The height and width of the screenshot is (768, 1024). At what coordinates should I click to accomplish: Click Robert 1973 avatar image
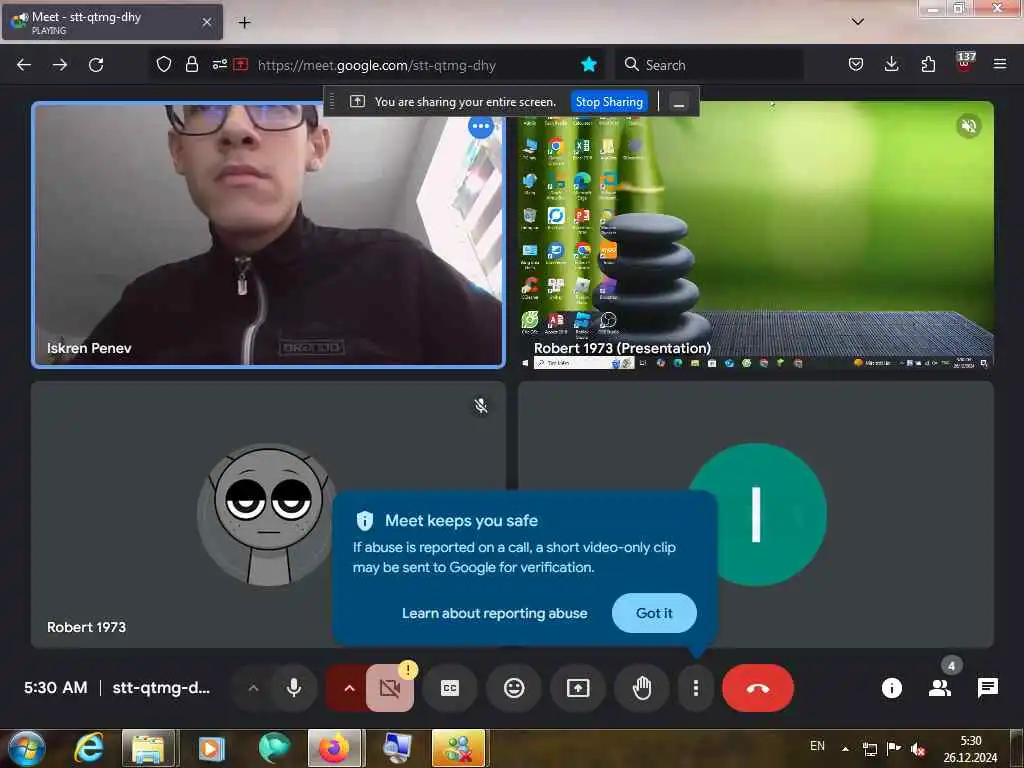tap(268, 515)
